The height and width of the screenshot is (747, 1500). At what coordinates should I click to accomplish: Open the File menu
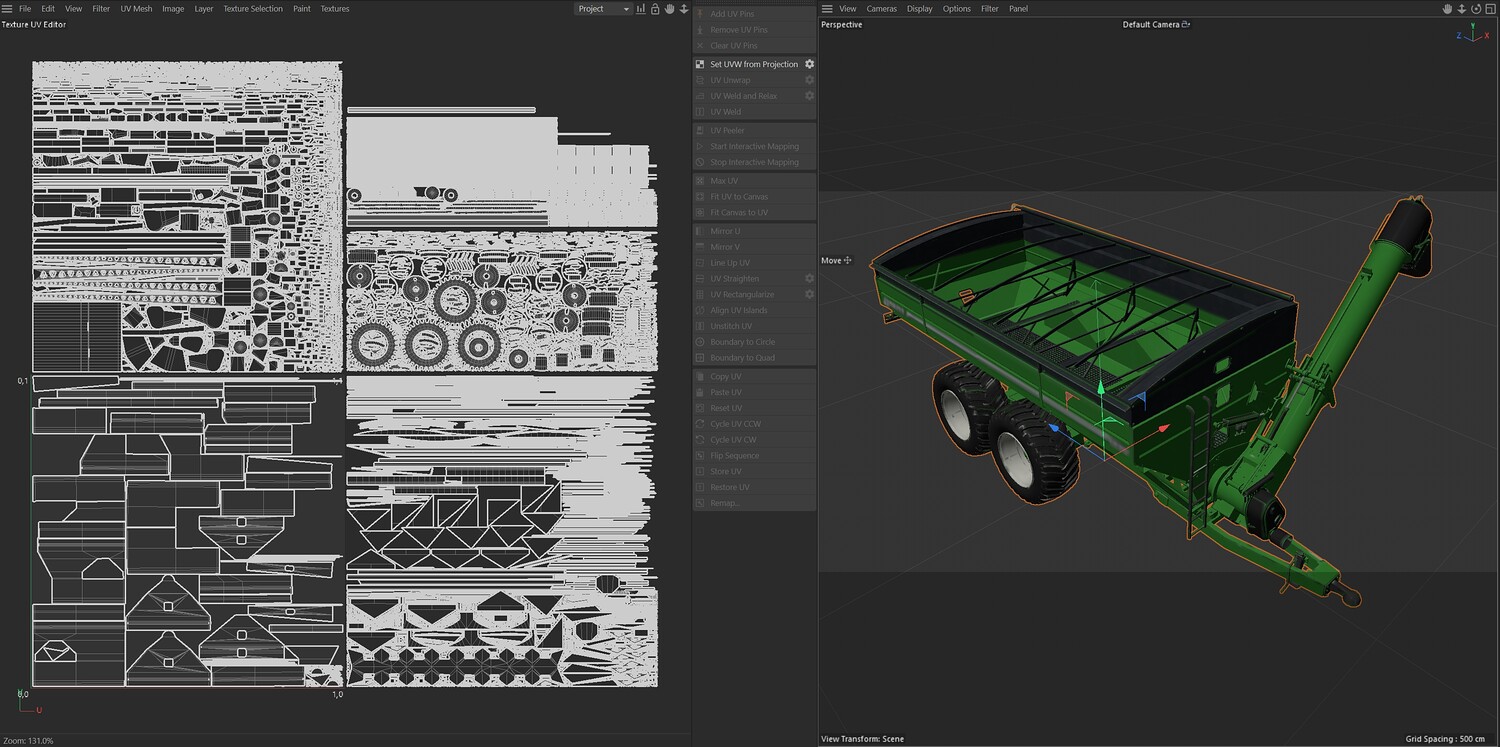pyautogui.click(x=25, y=9)
